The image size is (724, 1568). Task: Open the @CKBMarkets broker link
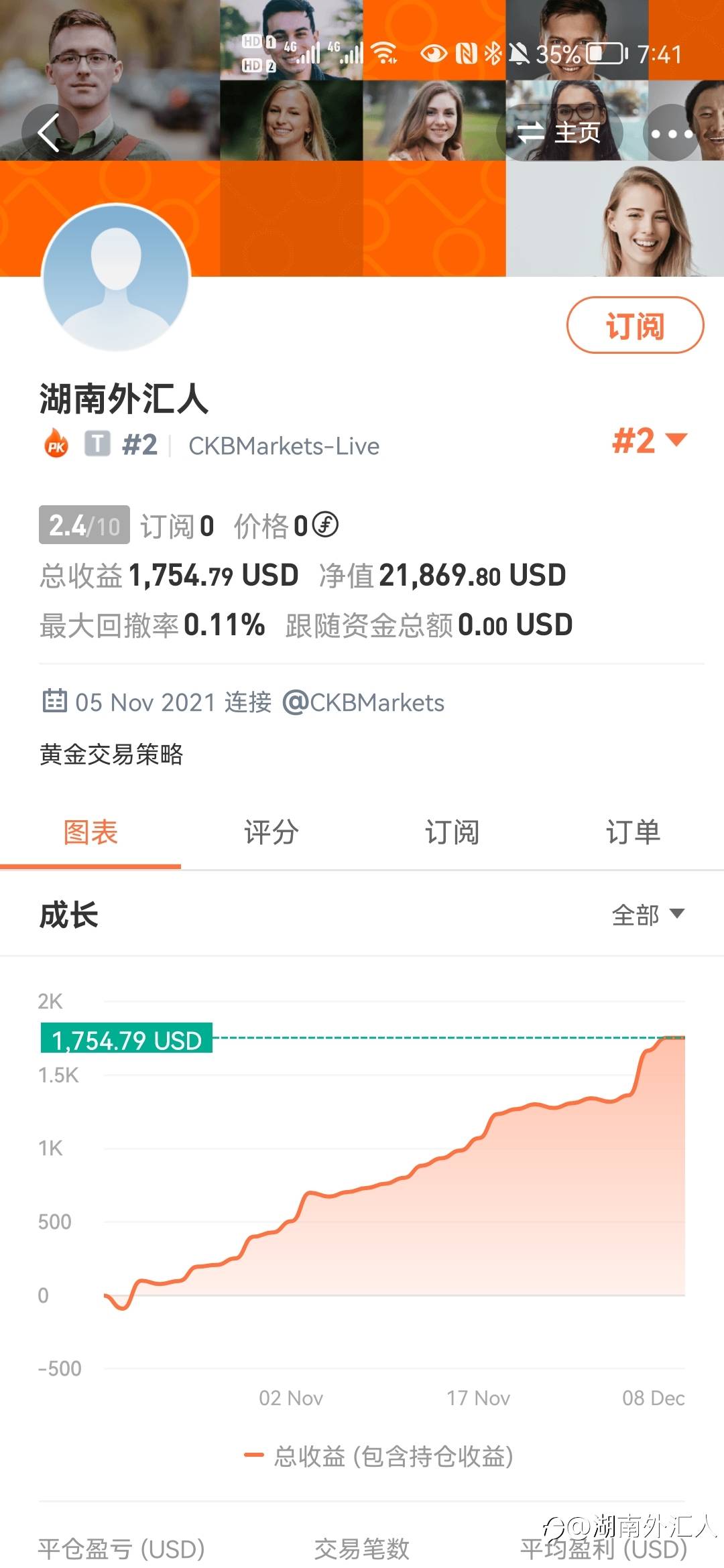click(x=363, y=702)
